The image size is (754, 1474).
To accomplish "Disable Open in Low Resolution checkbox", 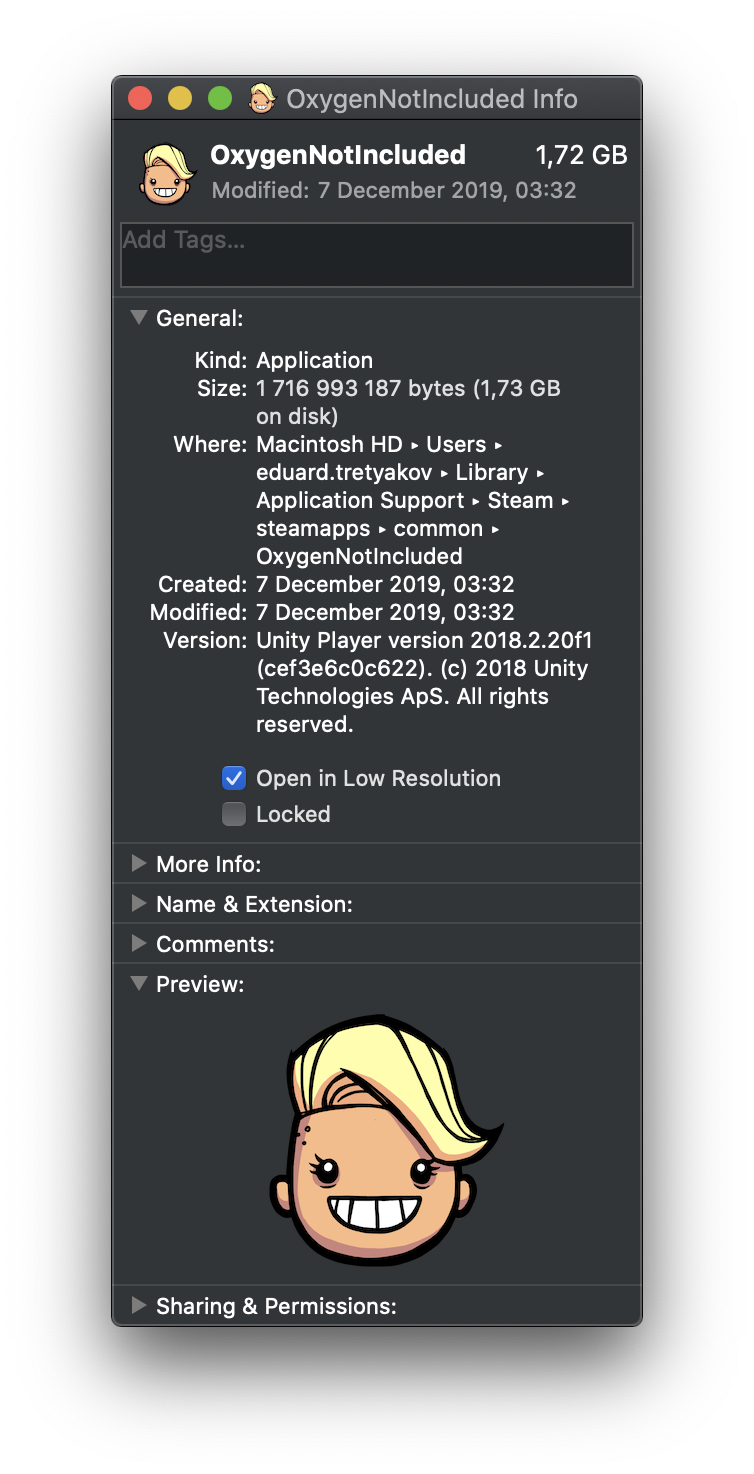I will (234, 778).
